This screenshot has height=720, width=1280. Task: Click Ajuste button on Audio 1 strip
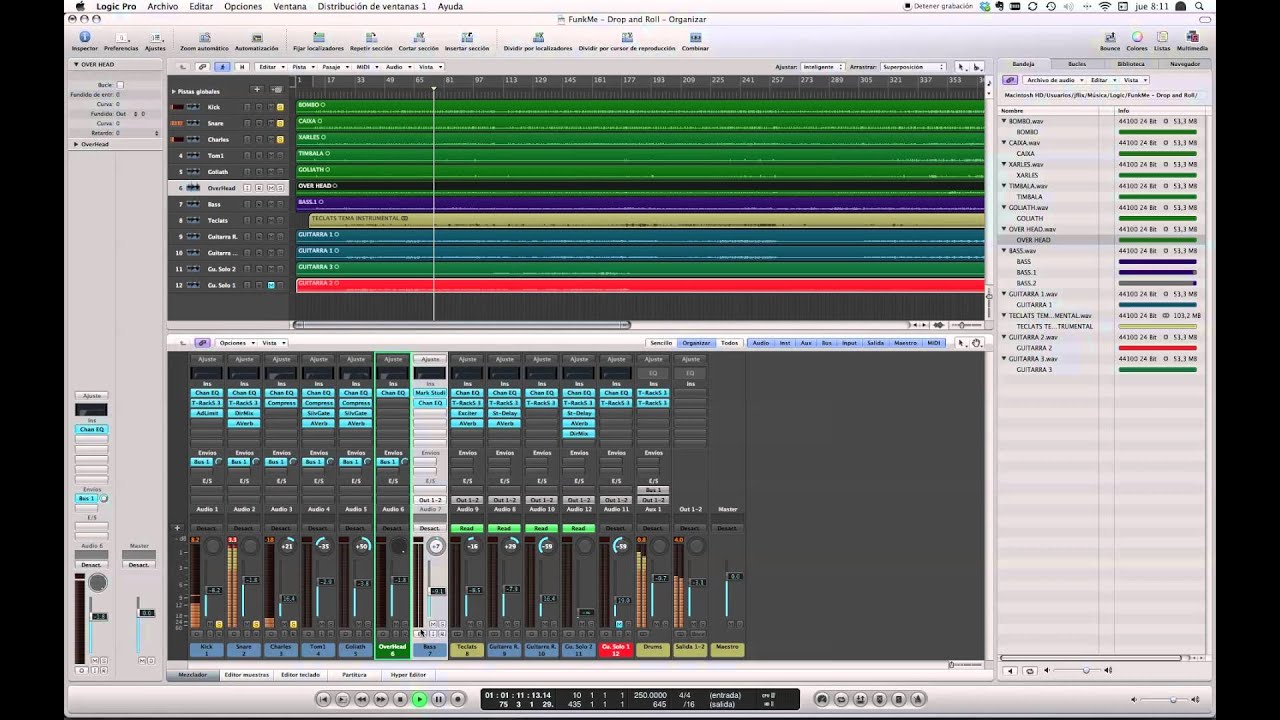click(x=207, y=359)
